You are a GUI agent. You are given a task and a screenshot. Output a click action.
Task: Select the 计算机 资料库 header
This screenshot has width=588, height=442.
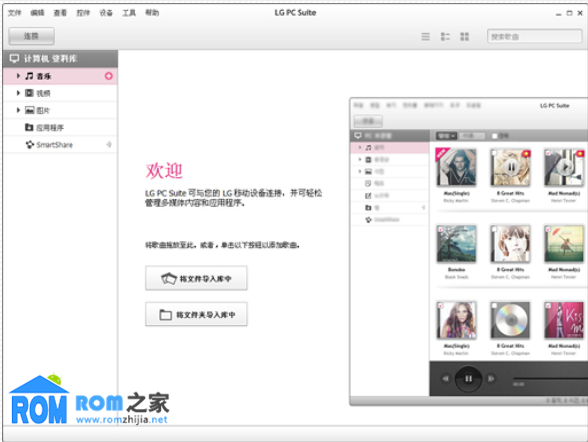pyautogui.click(x=60, y=58)
